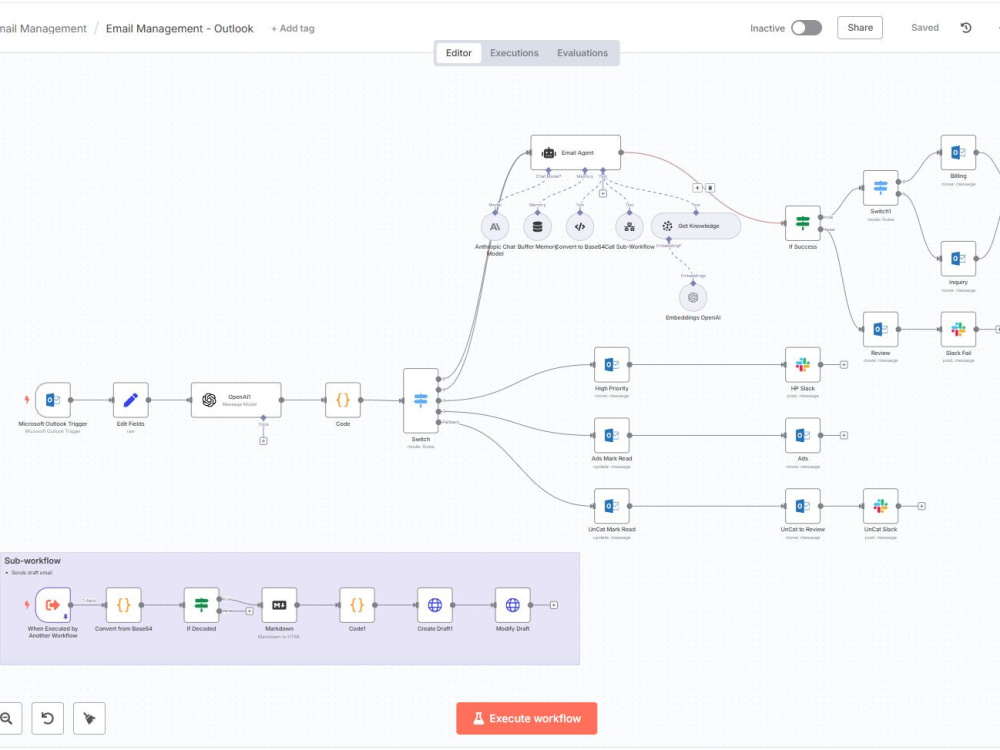Viewport: 1000px width, 750px height.
Task: Click the tidy up workflow broom button
Action: [89, 719]
